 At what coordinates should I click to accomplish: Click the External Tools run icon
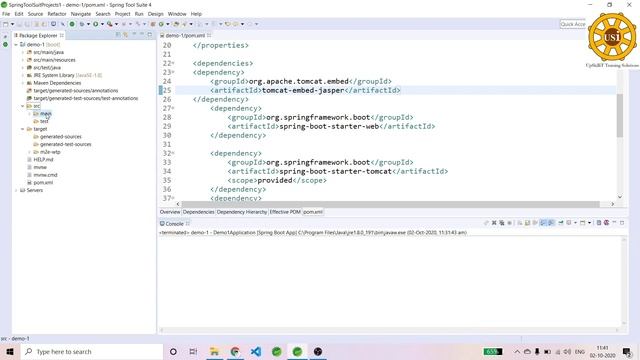click(109, 24)
